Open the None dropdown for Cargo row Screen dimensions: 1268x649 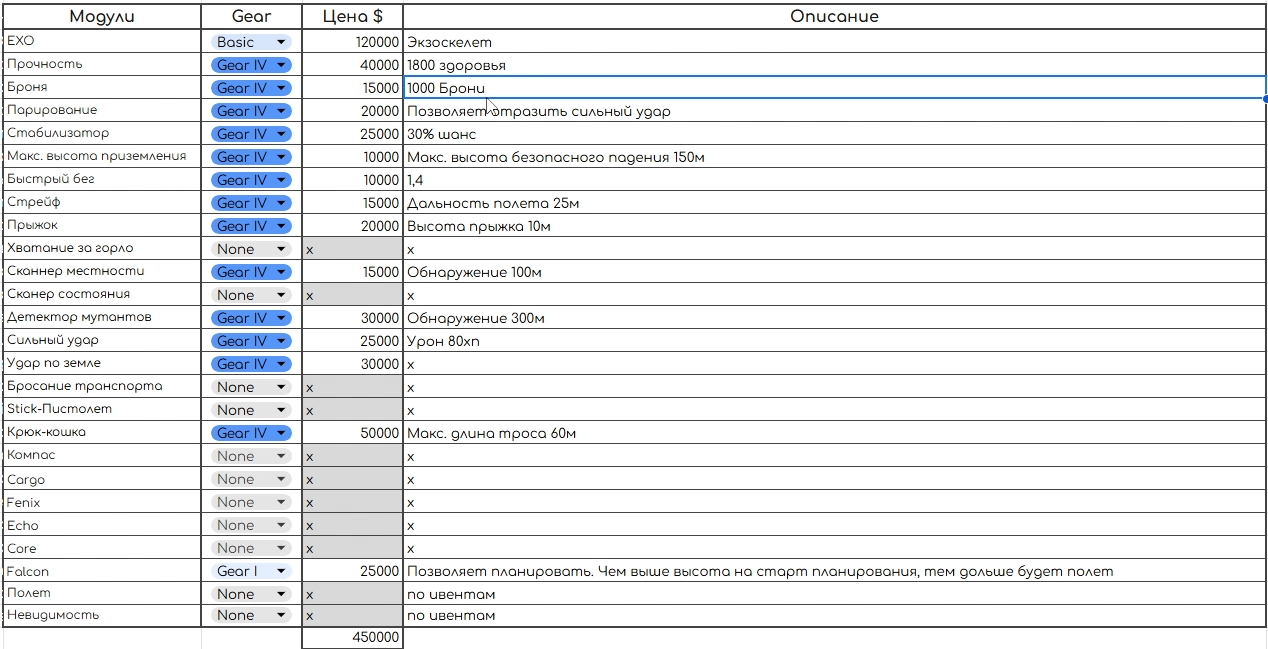click(x=251, y=479)
